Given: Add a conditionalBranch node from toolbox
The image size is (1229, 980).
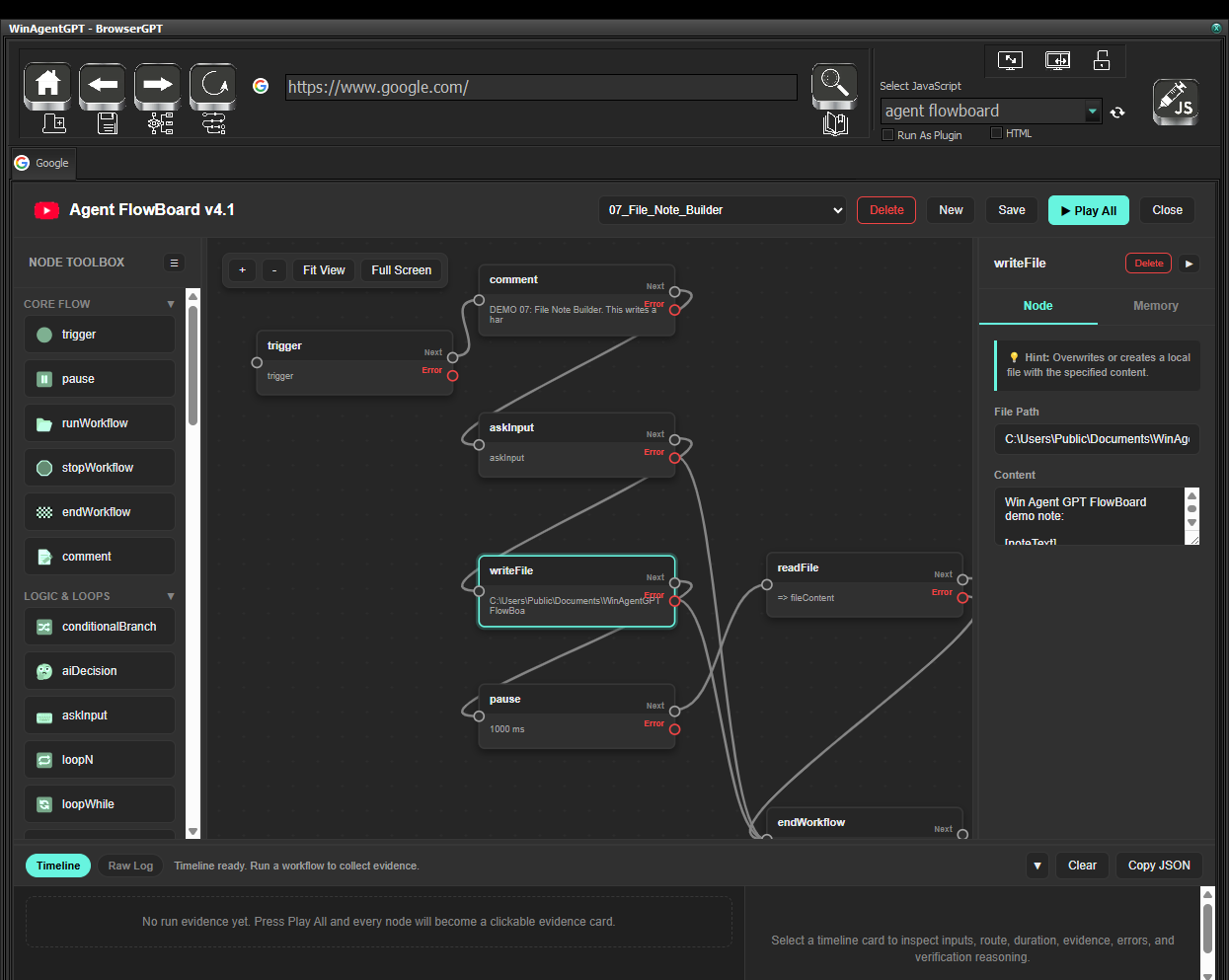Looking at the screenshot, I should (x=100, y=627).
